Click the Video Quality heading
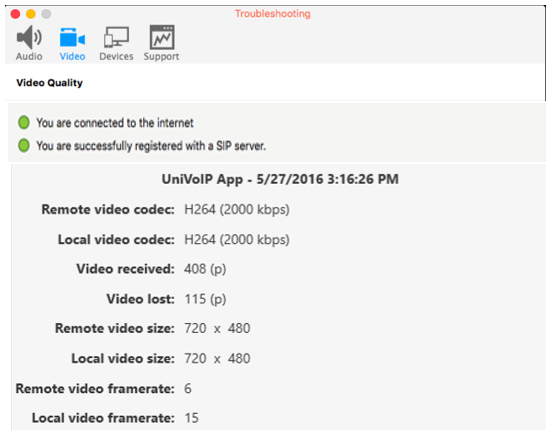Viewport: 551px width, 436px height. pos(50,83)
